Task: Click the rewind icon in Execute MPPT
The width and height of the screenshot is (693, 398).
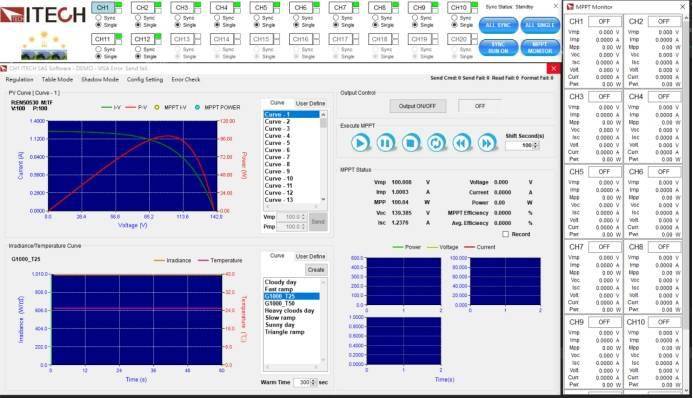Action: point(461,143)
